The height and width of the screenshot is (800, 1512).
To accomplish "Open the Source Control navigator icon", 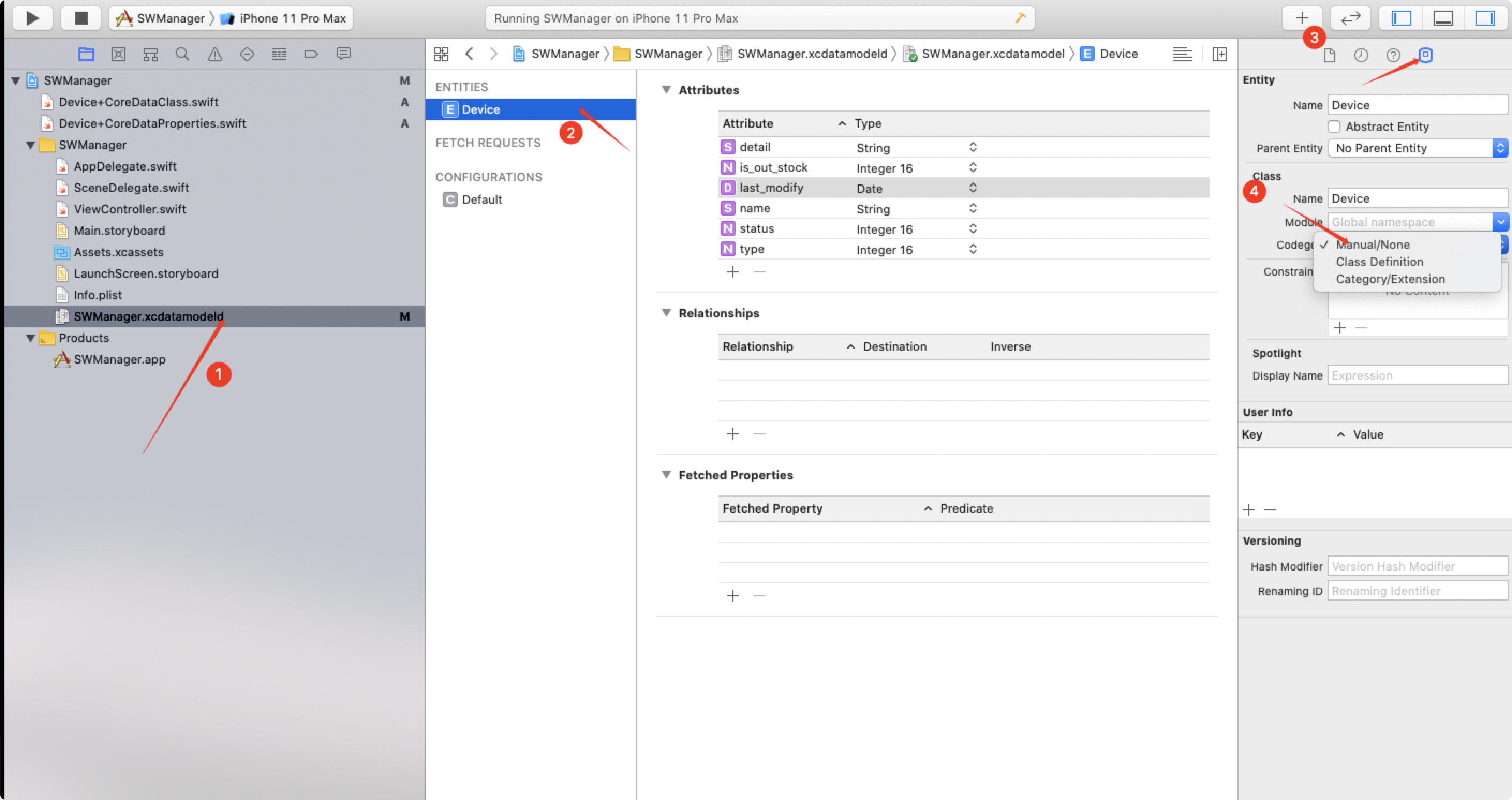I will (118, 55).
